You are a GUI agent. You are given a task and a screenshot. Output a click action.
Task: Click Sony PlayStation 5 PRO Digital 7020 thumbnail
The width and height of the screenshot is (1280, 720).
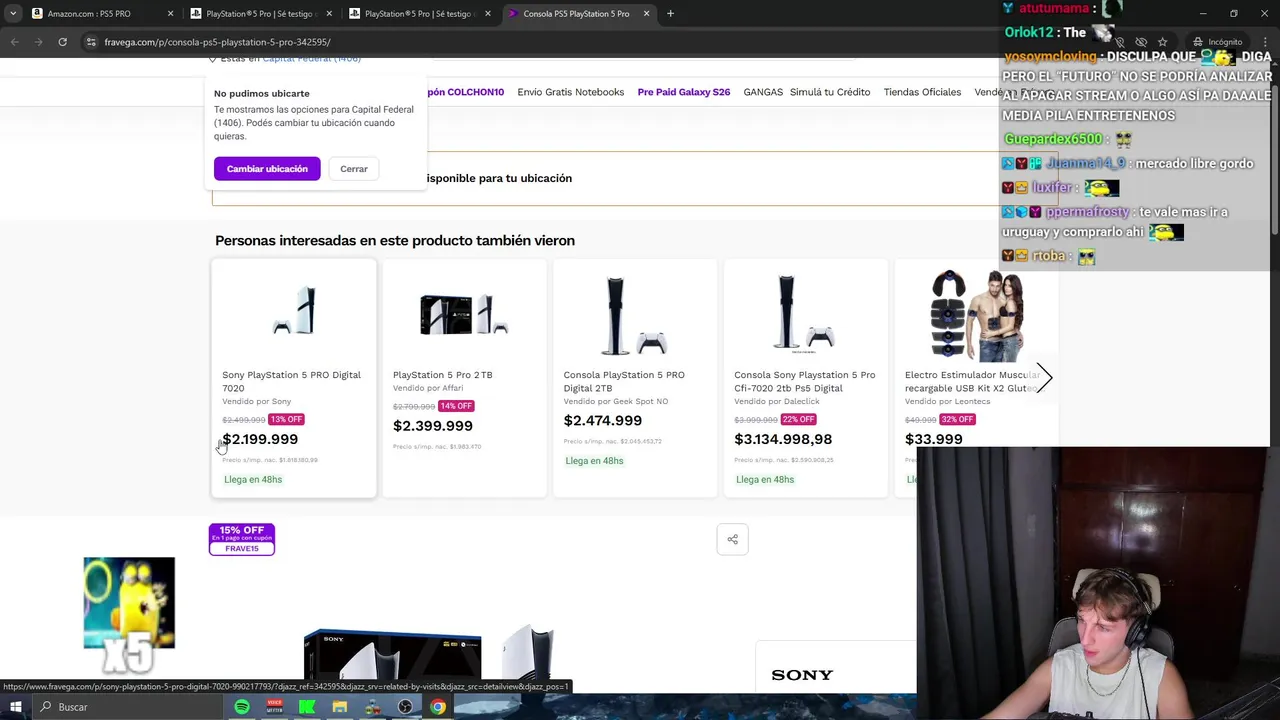click(294, 313)
